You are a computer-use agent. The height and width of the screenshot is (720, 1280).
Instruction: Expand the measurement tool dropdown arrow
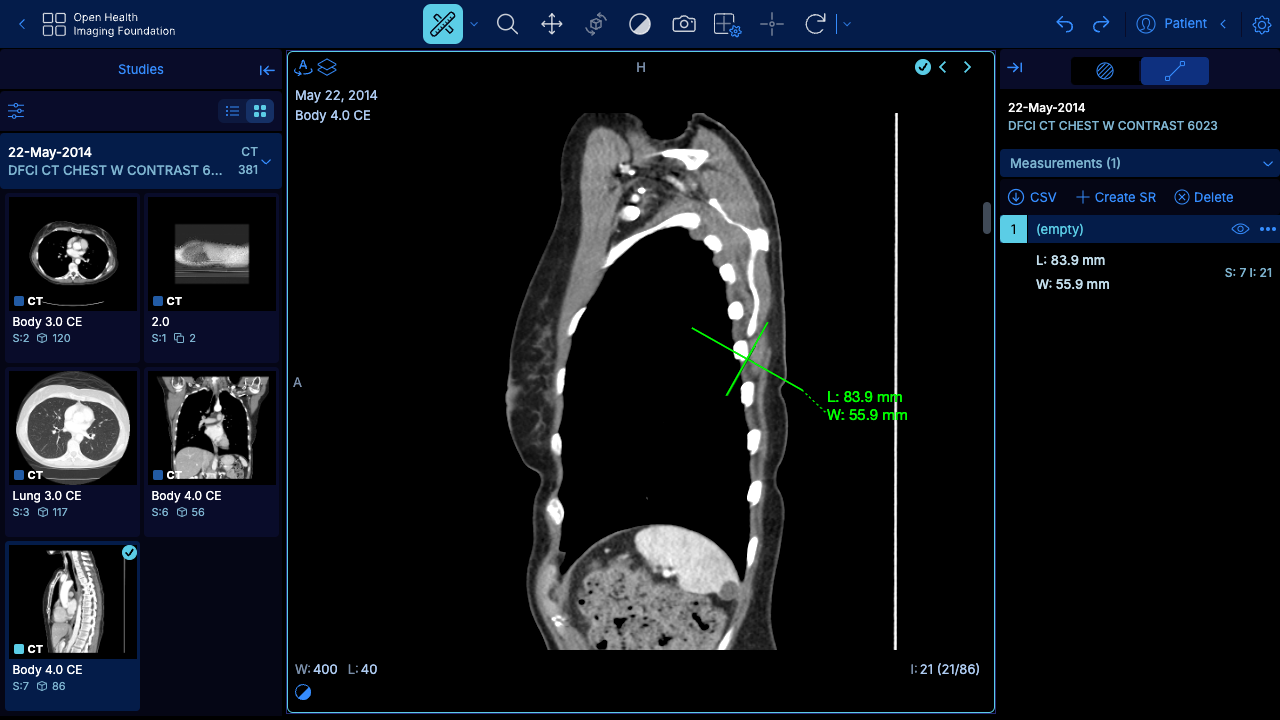pyautogui.click(x=474, y=24)
